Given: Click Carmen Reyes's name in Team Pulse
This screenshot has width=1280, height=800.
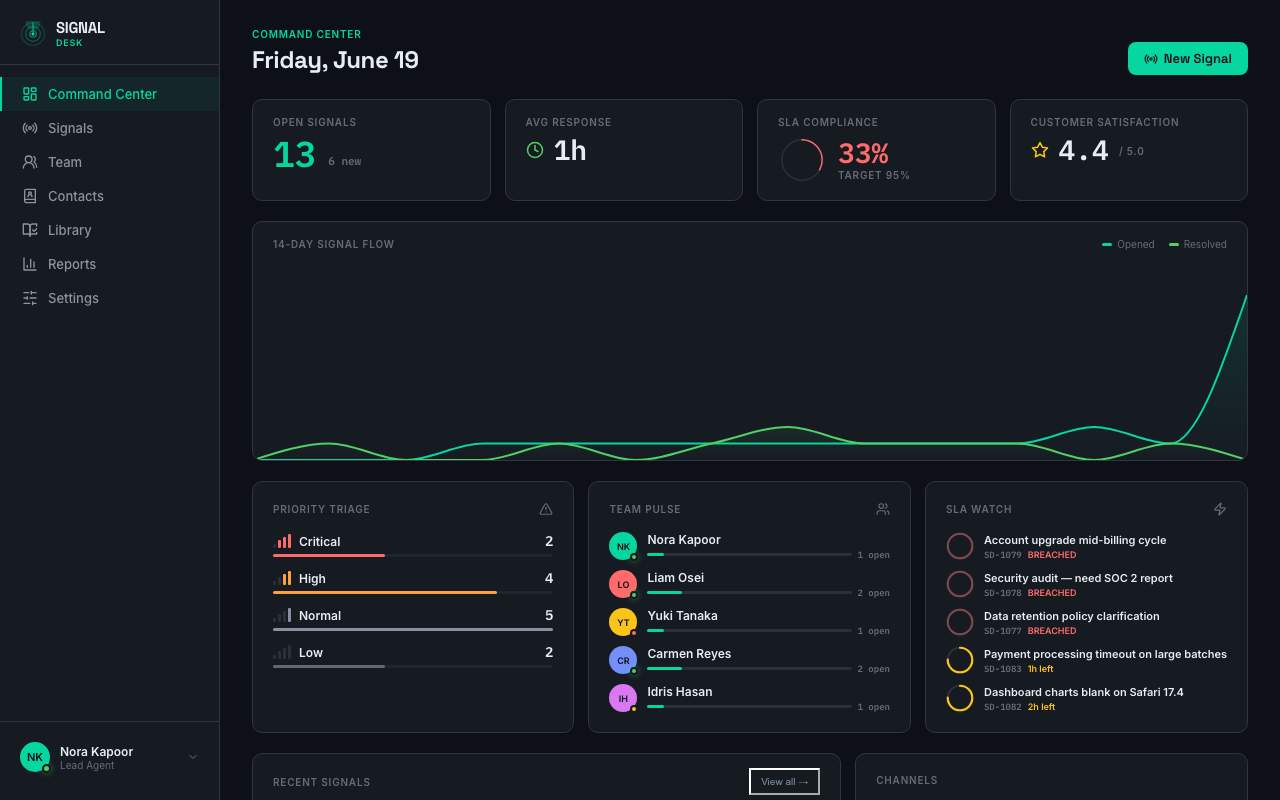Looking at the screenshot, I should point(689,654).
